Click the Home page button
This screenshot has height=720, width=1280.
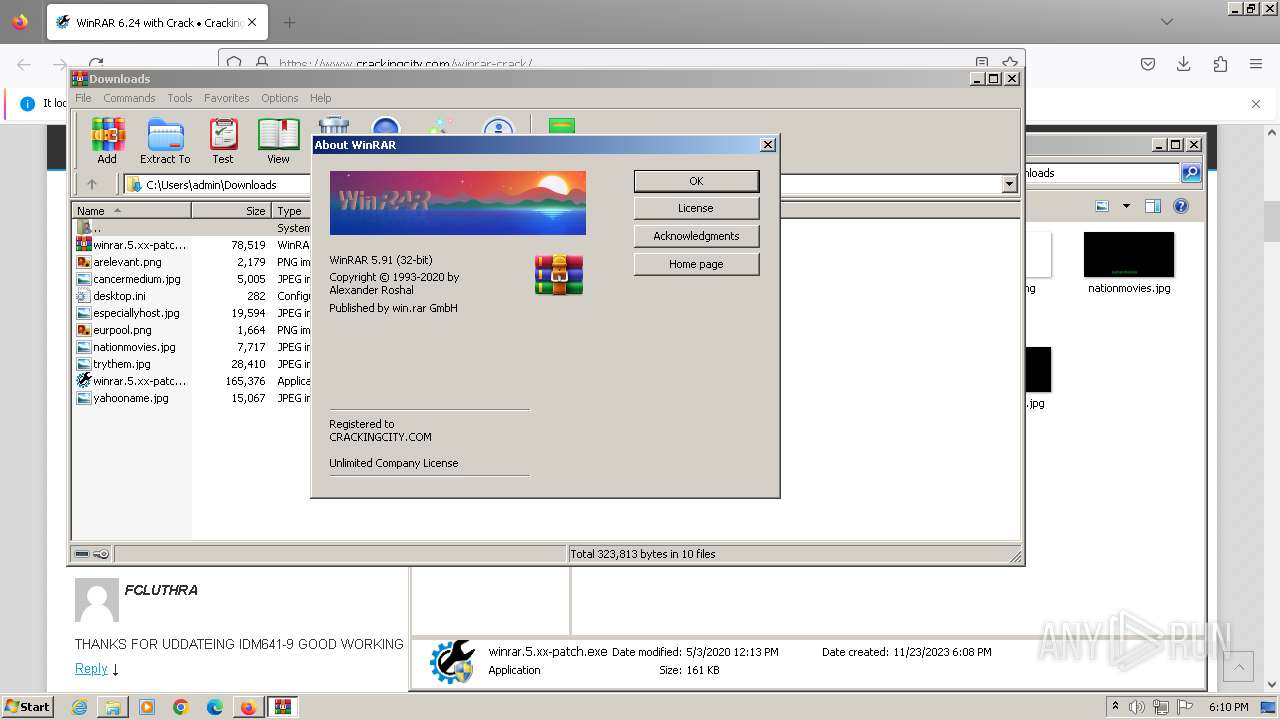(696, 264)
